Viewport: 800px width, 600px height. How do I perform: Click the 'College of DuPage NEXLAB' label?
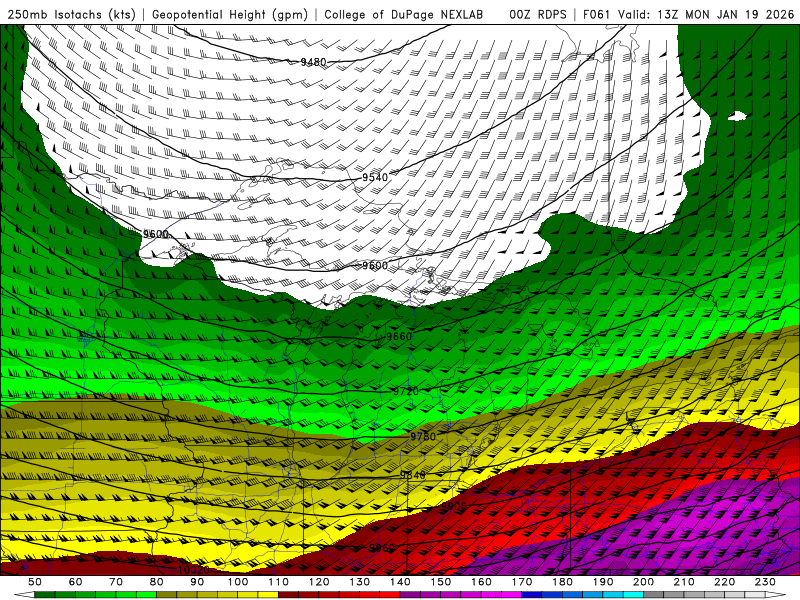(x=403, y=14)
